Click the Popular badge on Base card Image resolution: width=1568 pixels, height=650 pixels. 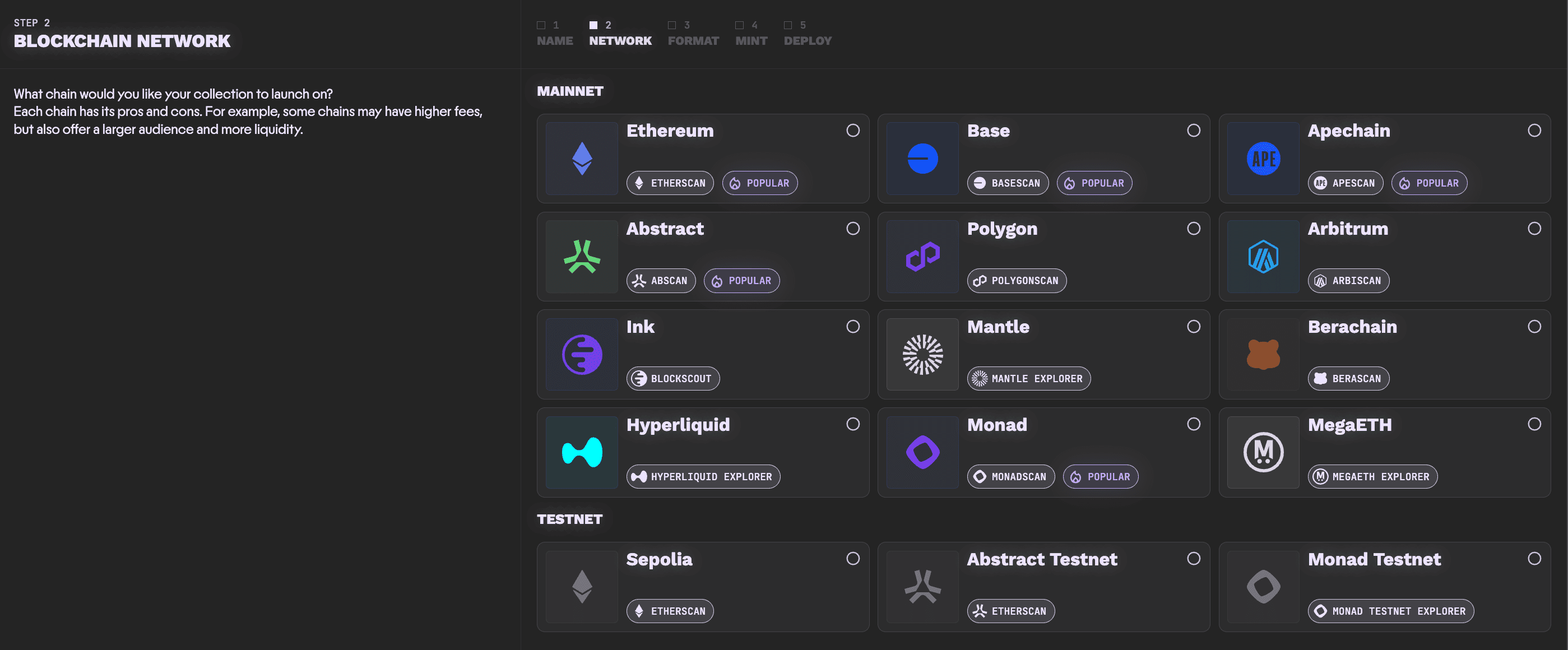[1094, 183]
